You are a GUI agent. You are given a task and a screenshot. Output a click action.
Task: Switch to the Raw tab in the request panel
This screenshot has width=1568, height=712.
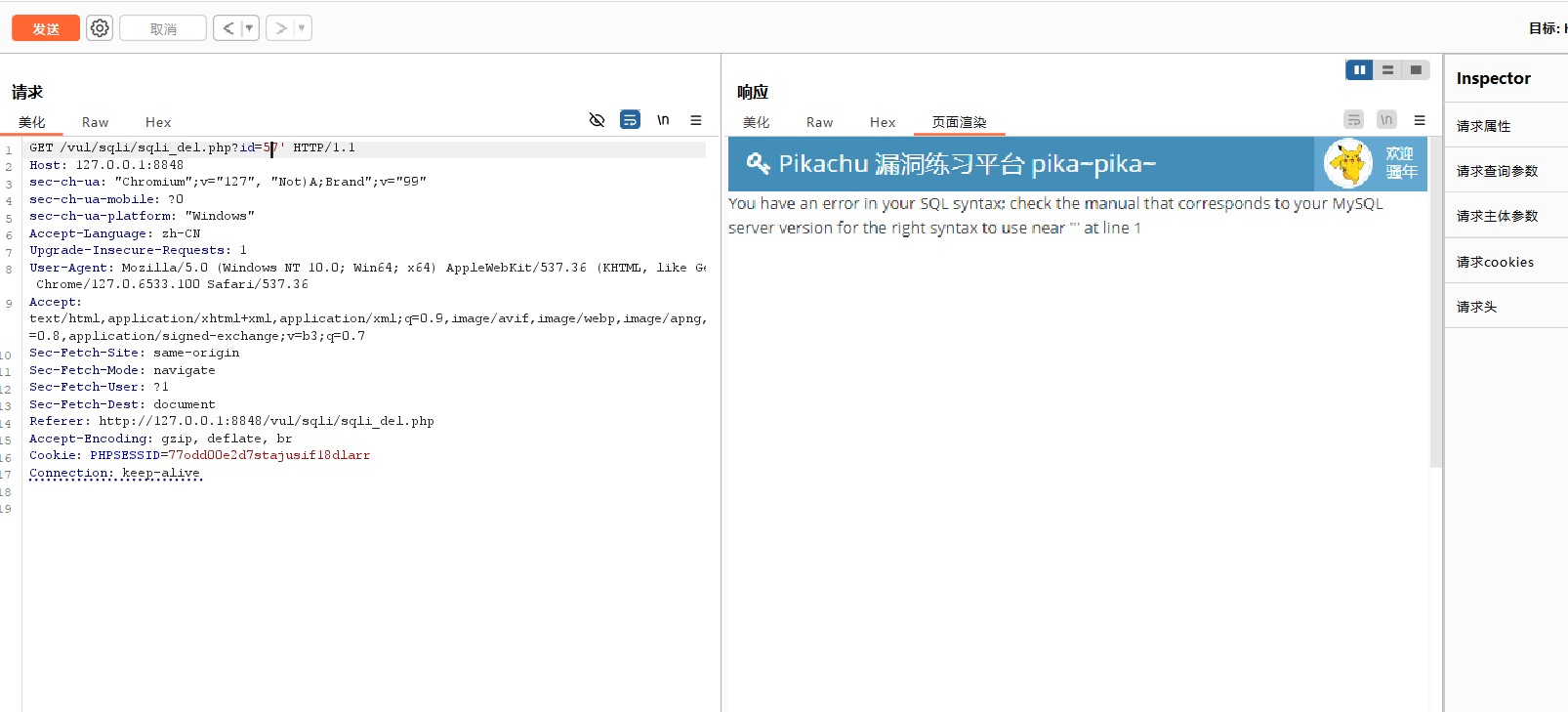click(x=95, y=122)
